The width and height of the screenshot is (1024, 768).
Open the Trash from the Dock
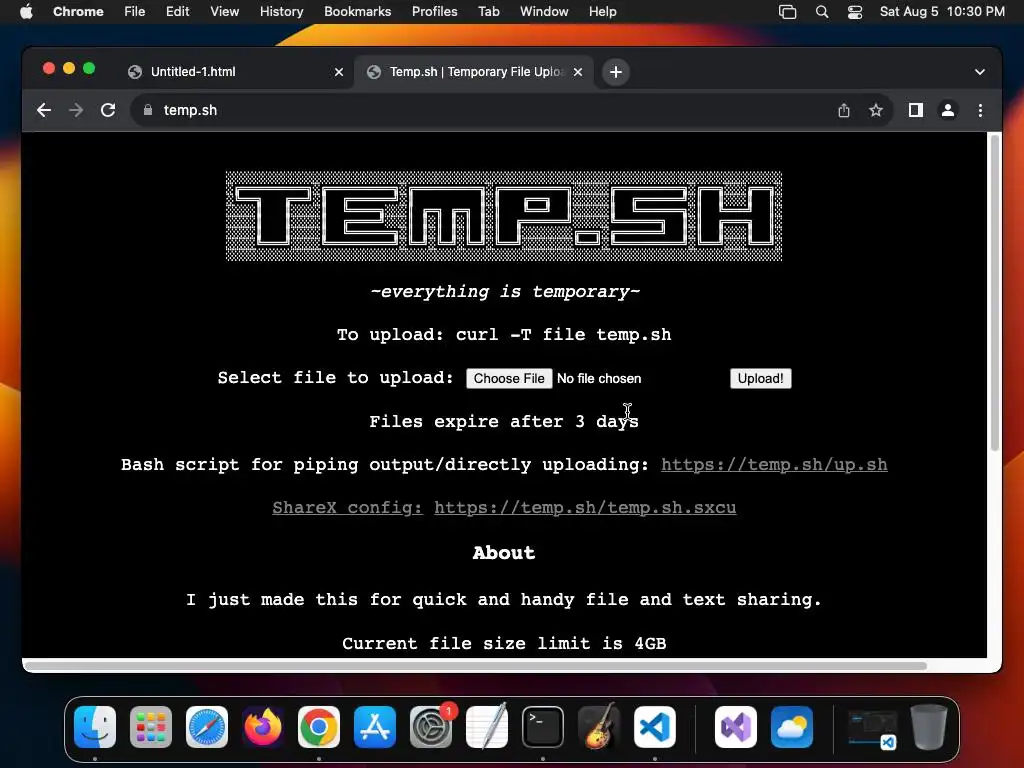[929, 727]
